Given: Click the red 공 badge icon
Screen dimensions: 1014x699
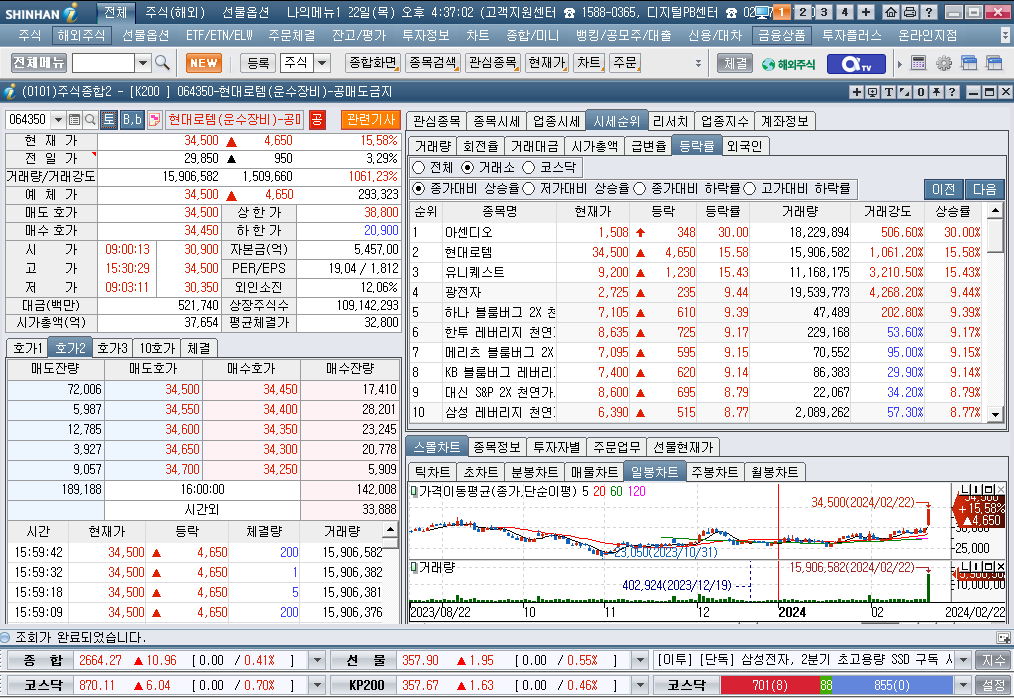Looking at the screenshot, I should 317,120.
